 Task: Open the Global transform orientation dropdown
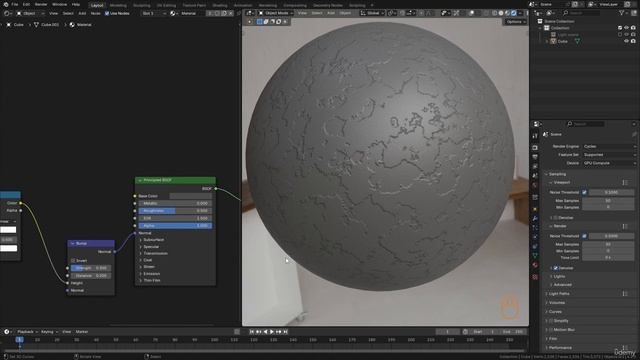pyautogui.click(x=372, y=13)
